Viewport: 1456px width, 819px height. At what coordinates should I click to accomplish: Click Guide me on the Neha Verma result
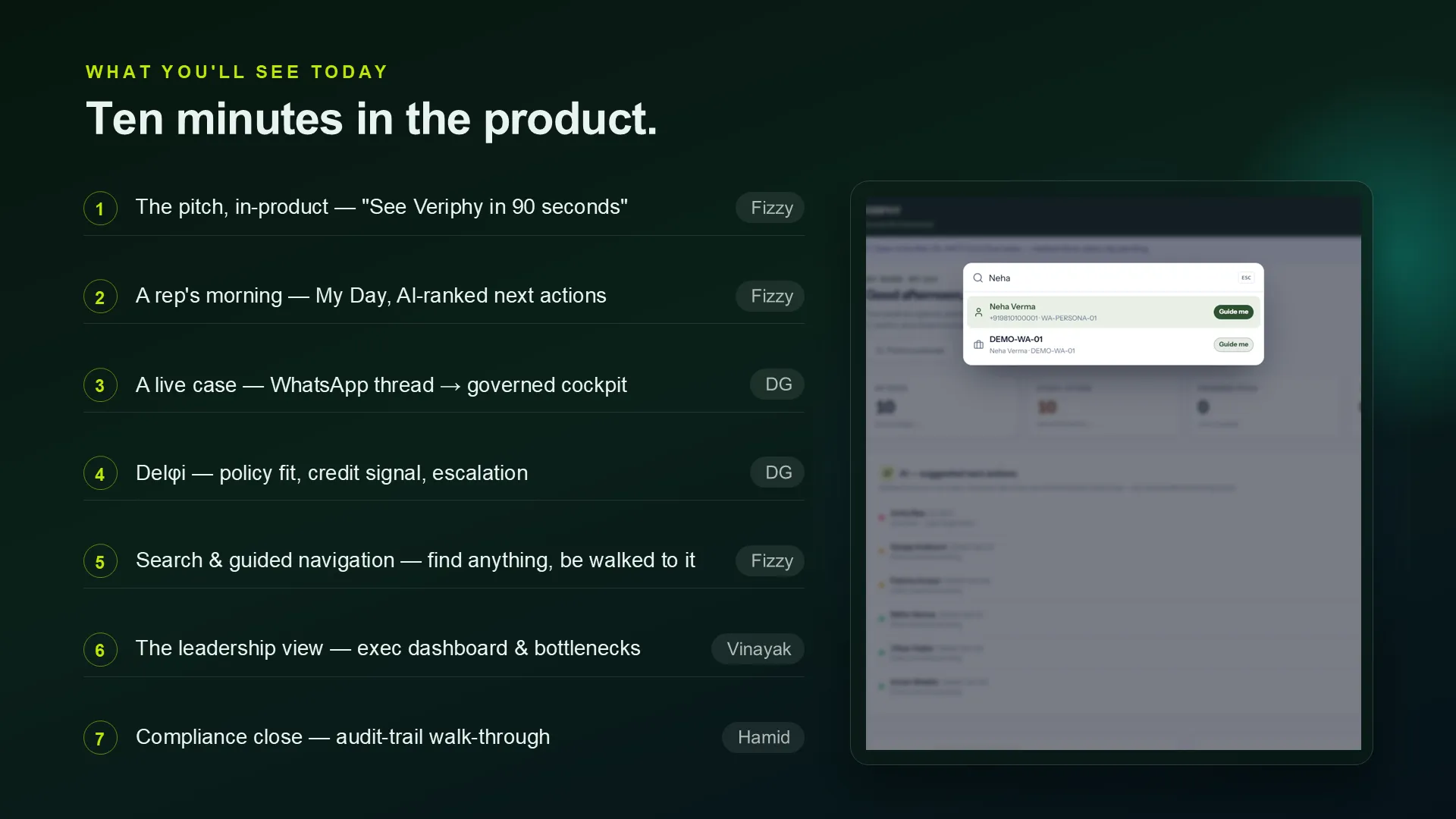pos(1233,312)
